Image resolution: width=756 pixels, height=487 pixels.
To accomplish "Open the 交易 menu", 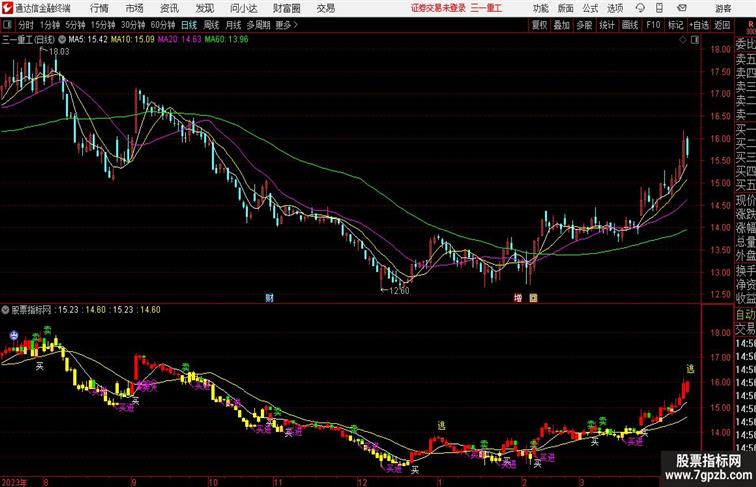I will tap(325, 8).
